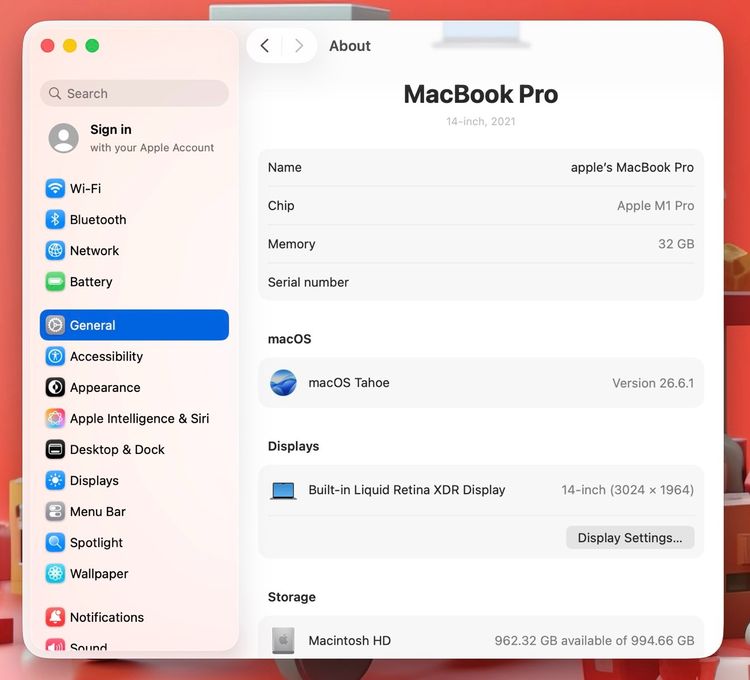Click the Desktop & Dock icon
750x680 pixels.
[55, 450]
